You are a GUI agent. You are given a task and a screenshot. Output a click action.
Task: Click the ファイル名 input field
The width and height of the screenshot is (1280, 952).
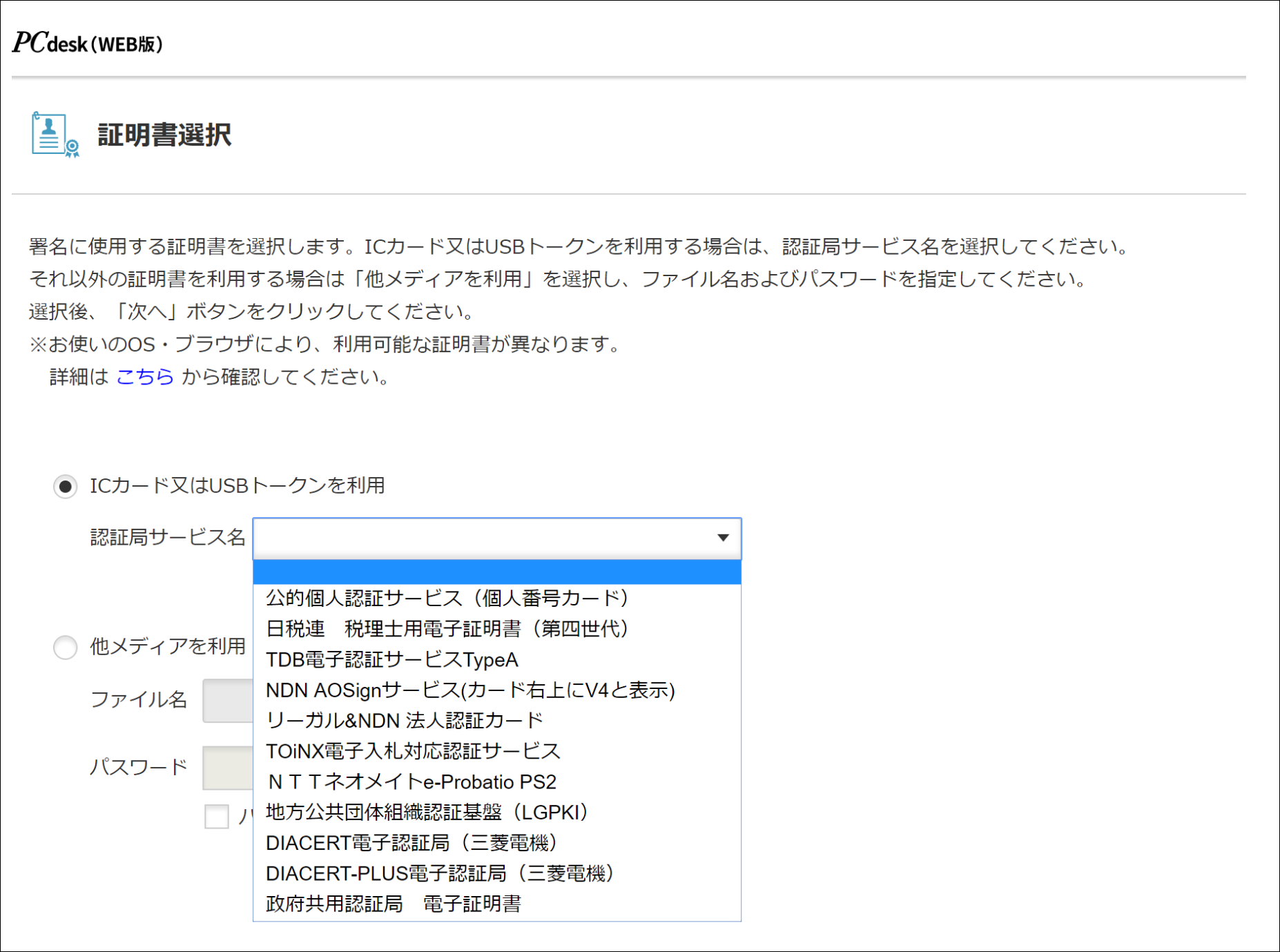click(x=229, y=701)
